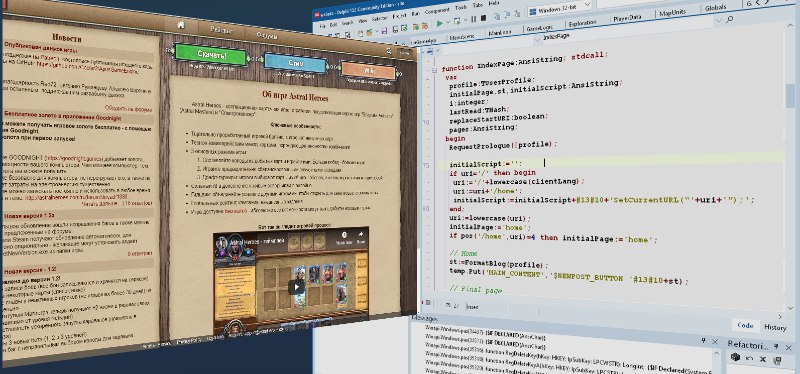The width and height of the screenshot is (800, 374).
Task: Open the Project menu in Delphi
Action: coord(399,16)
